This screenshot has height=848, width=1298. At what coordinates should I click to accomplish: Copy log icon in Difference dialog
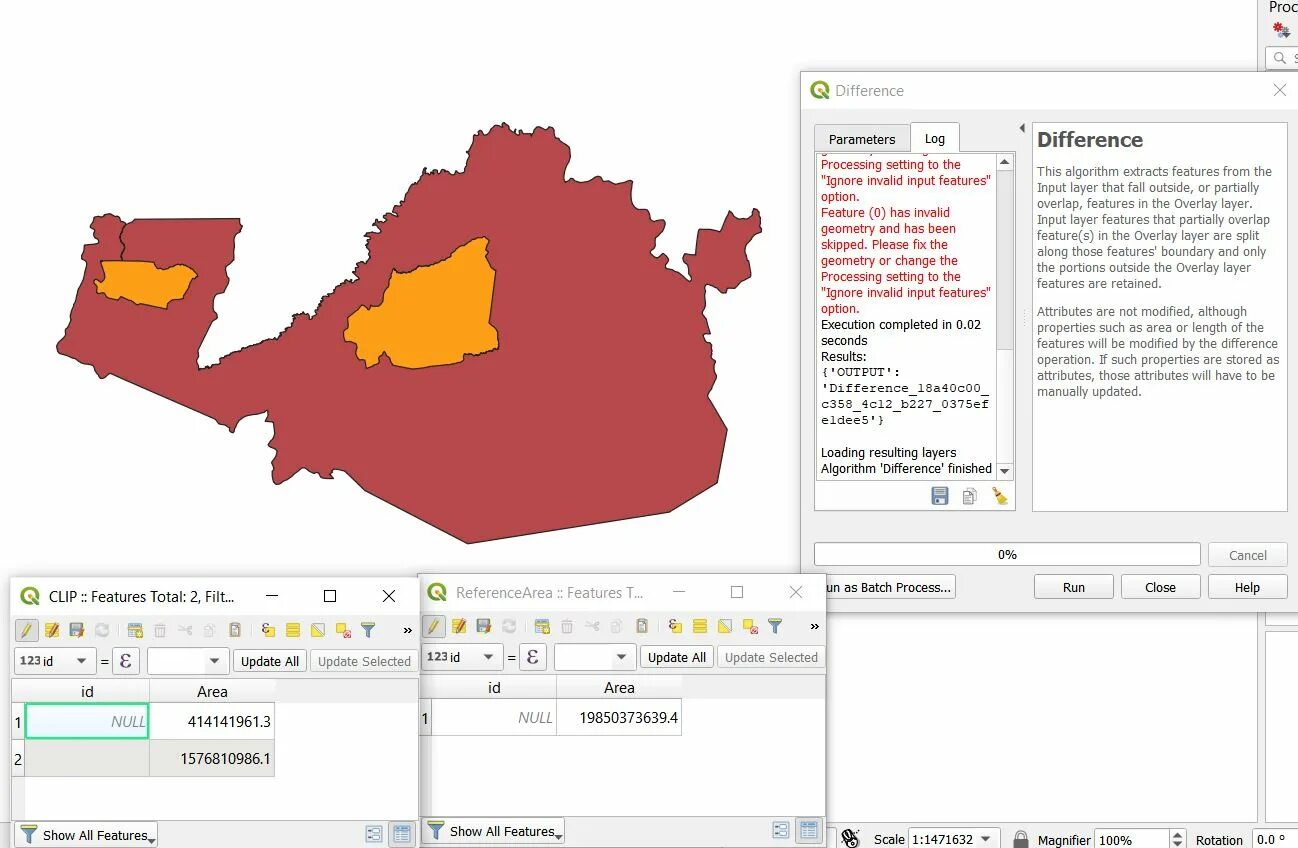coord(969,496)
